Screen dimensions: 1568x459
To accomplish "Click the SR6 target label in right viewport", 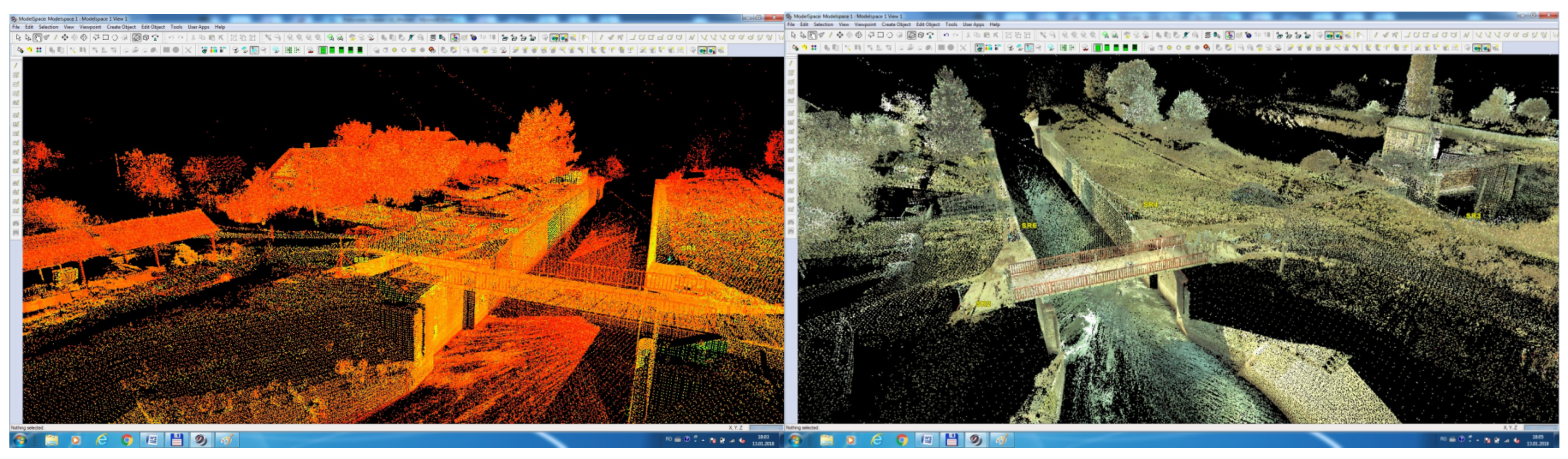I will (1028, 225).
